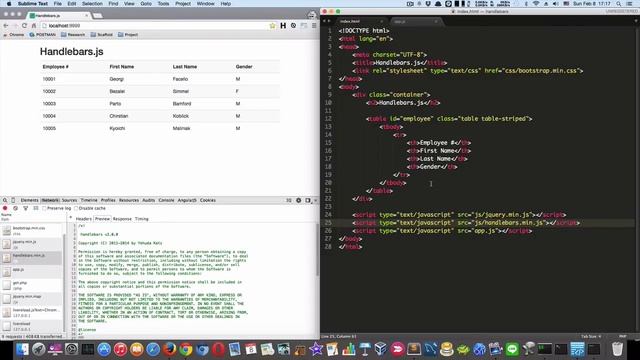Screen dimensions: 640x360
Task: Open the Goto menu
Action: (x=146, y=4)
